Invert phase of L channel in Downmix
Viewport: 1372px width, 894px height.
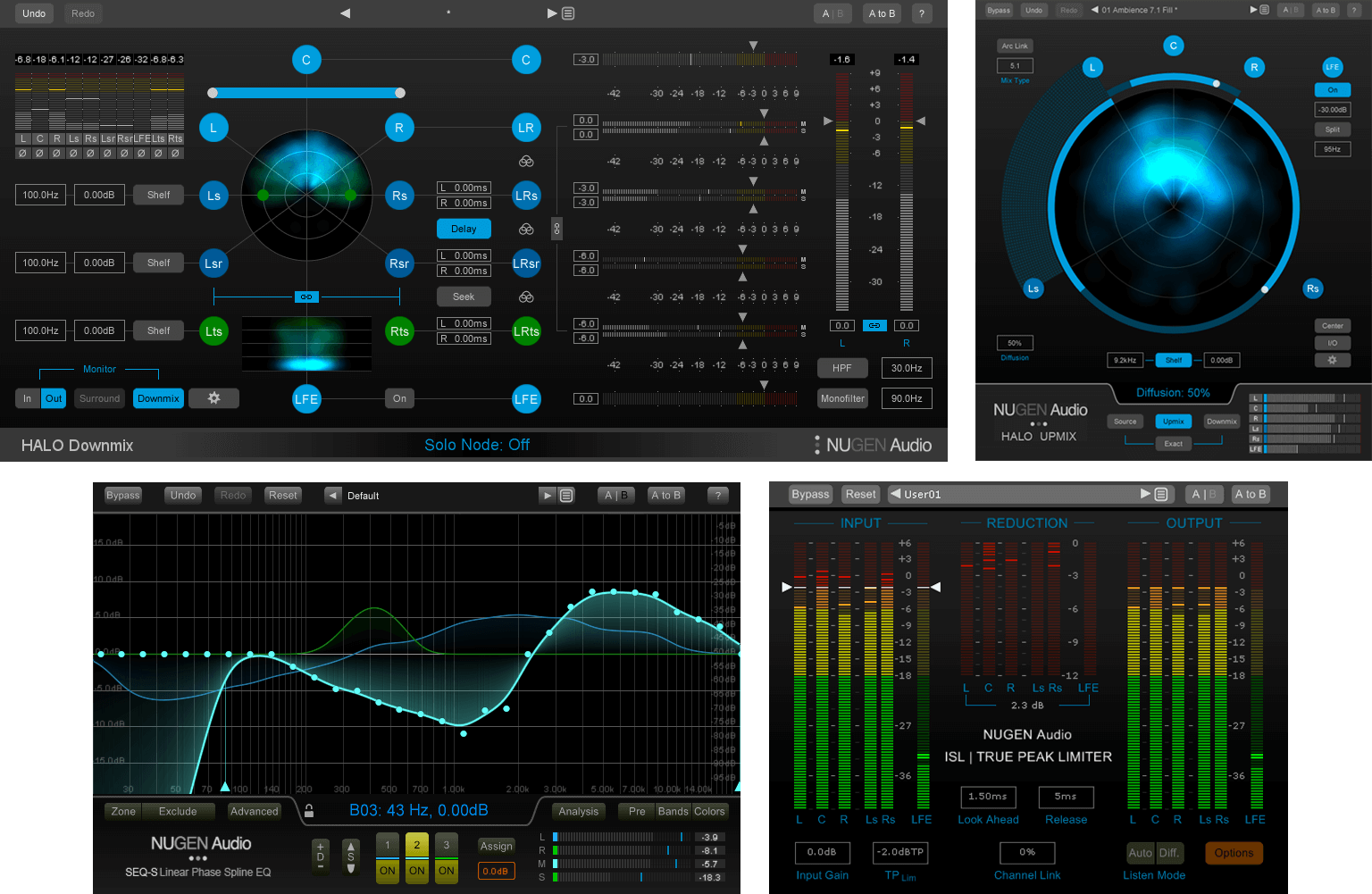23,153
